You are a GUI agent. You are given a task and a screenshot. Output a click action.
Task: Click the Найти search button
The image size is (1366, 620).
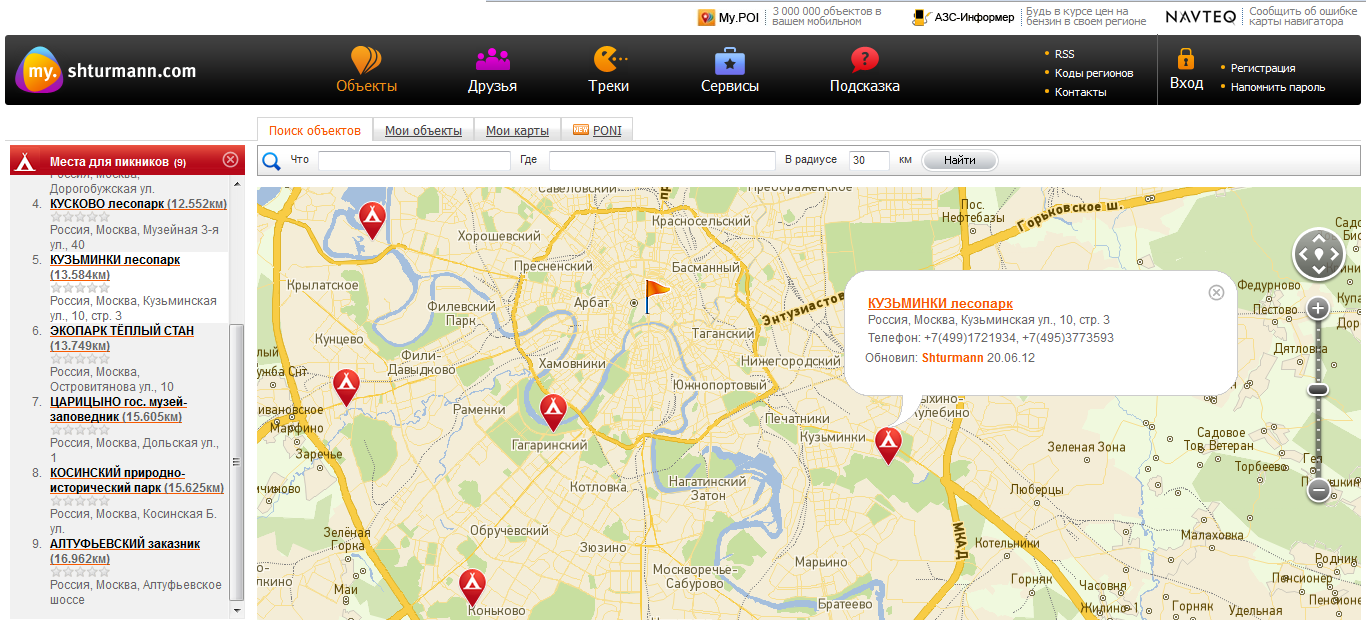(959, 160)
